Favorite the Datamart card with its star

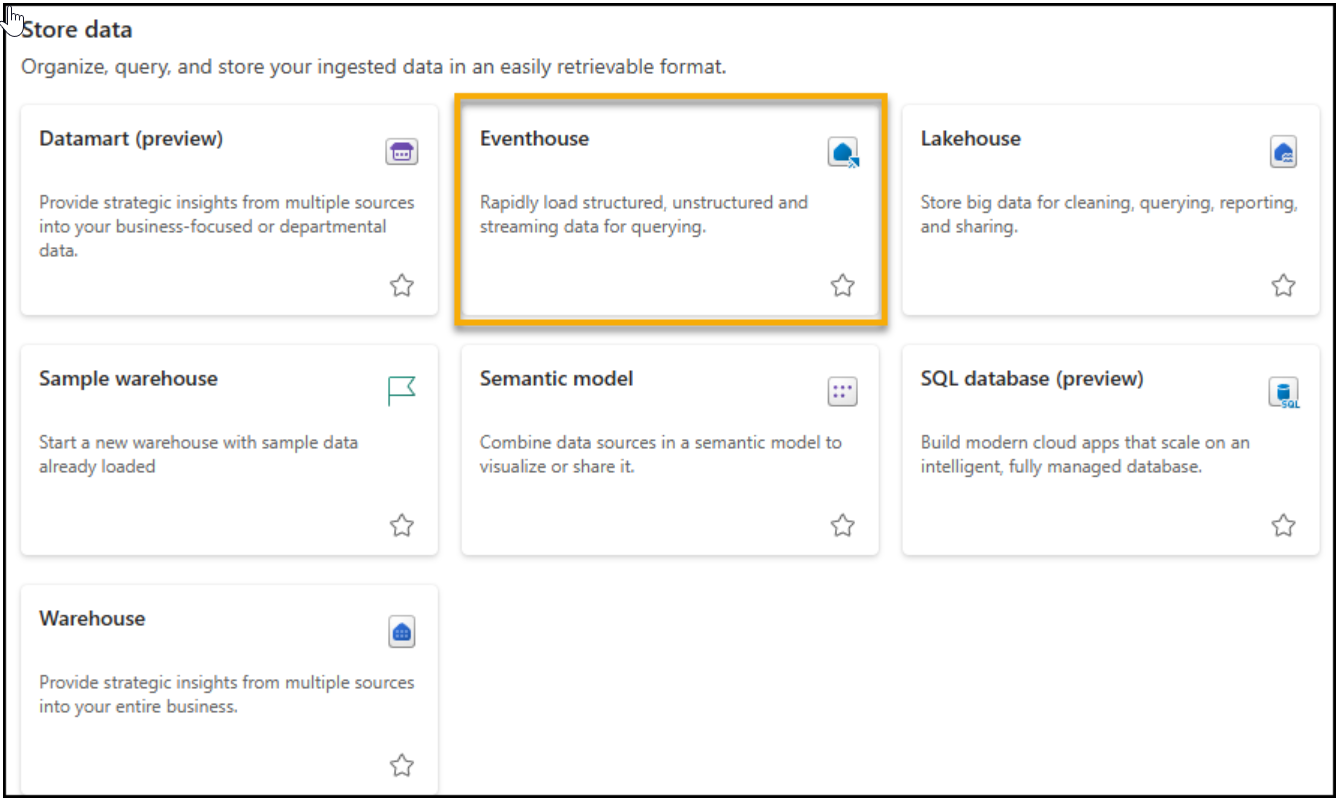(401, 286)
